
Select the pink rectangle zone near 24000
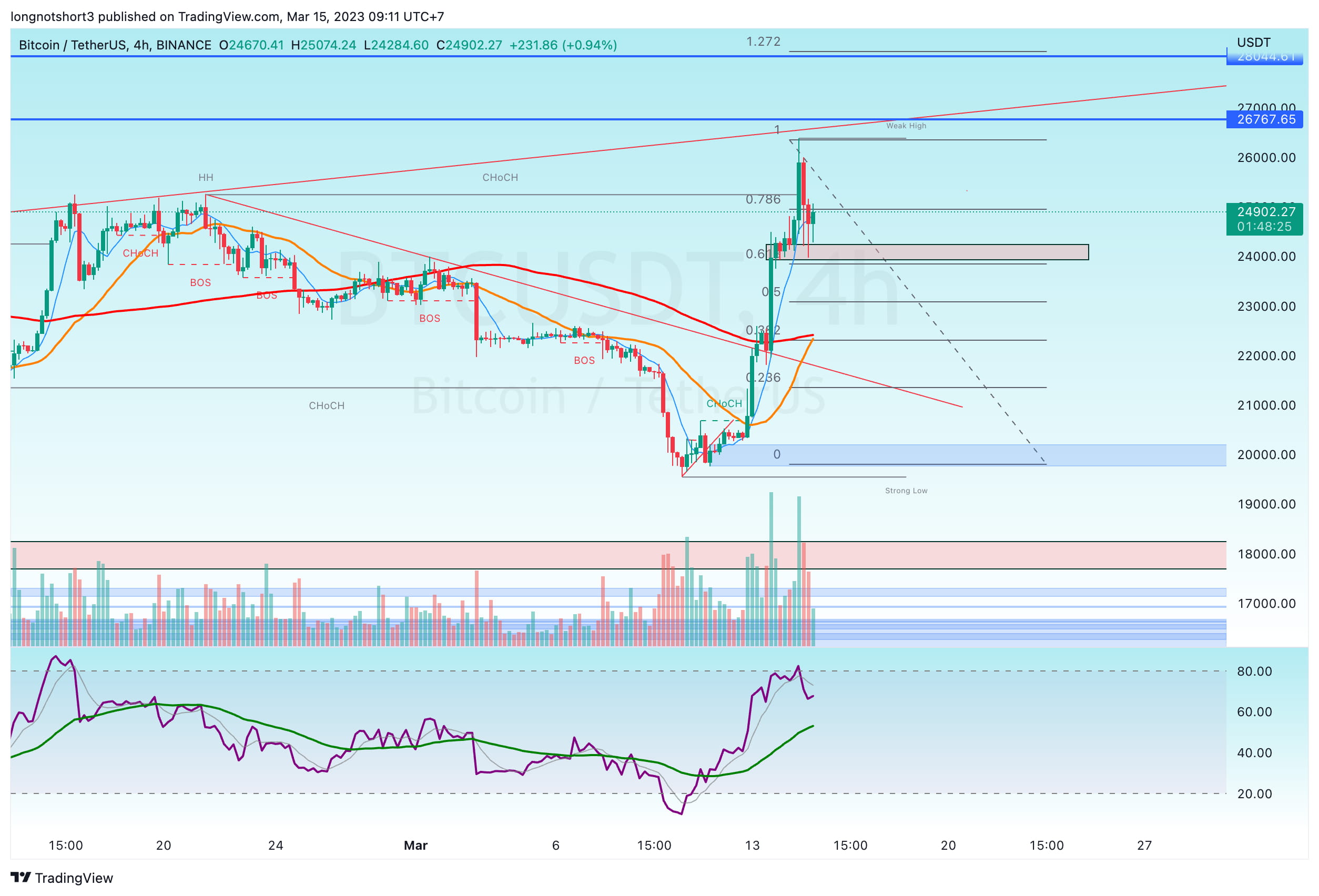click(927, 252)
